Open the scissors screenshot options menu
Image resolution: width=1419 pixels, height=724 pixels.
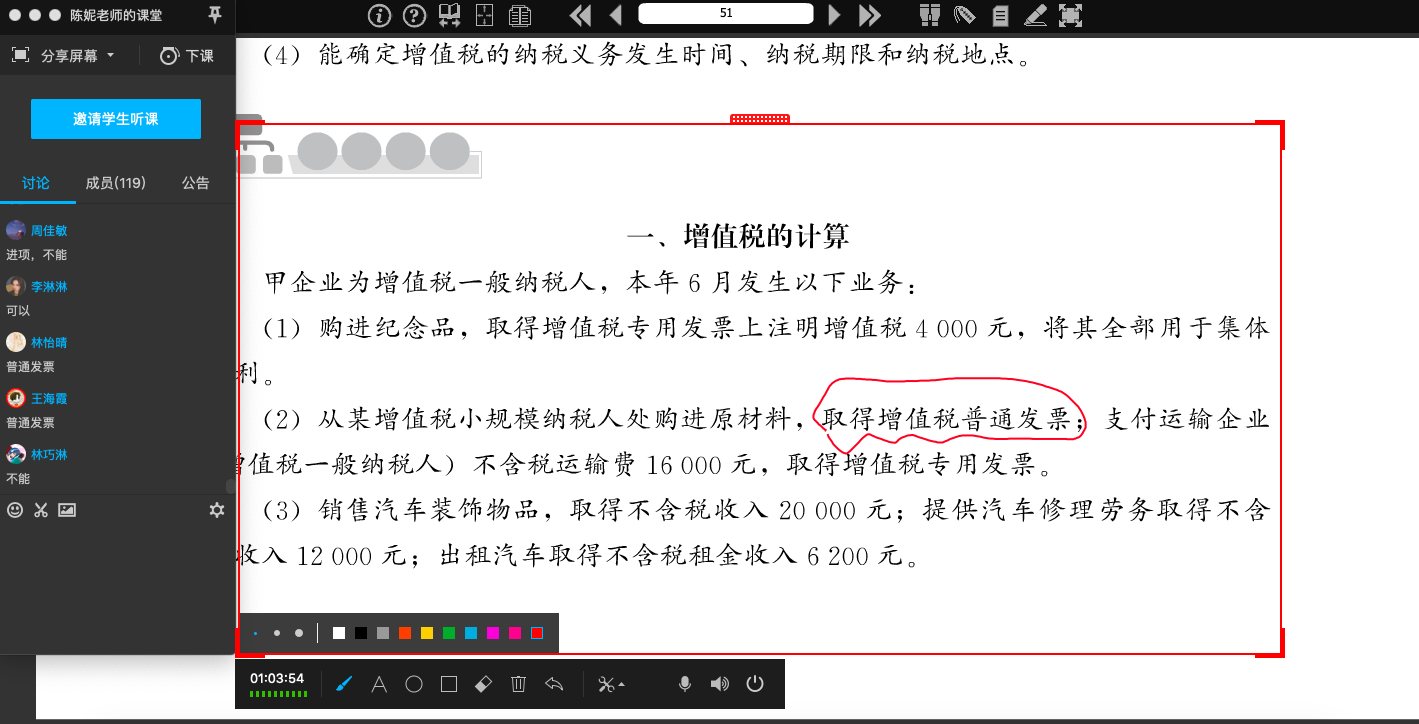click(x=610, y=685)
